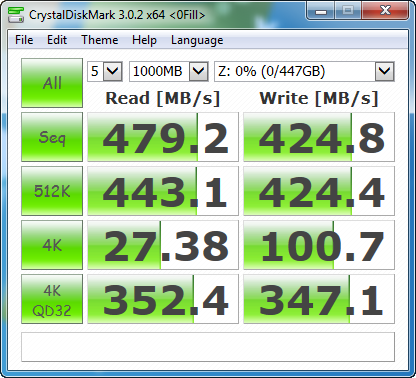The image size is (416, 378).
Task: Start the 4K benchmark test
Action: point(52,245)
